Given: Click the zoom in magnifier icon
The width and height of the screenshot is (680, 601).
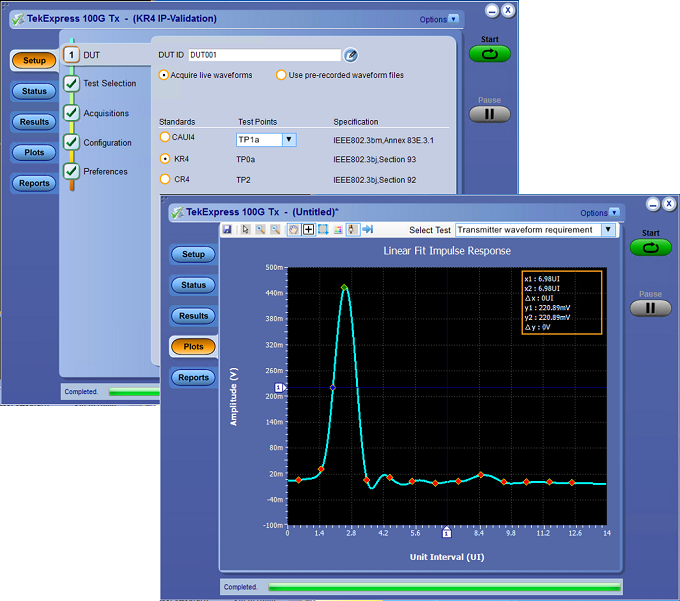Looking at the screenshot, I should (x=260, y=230).
